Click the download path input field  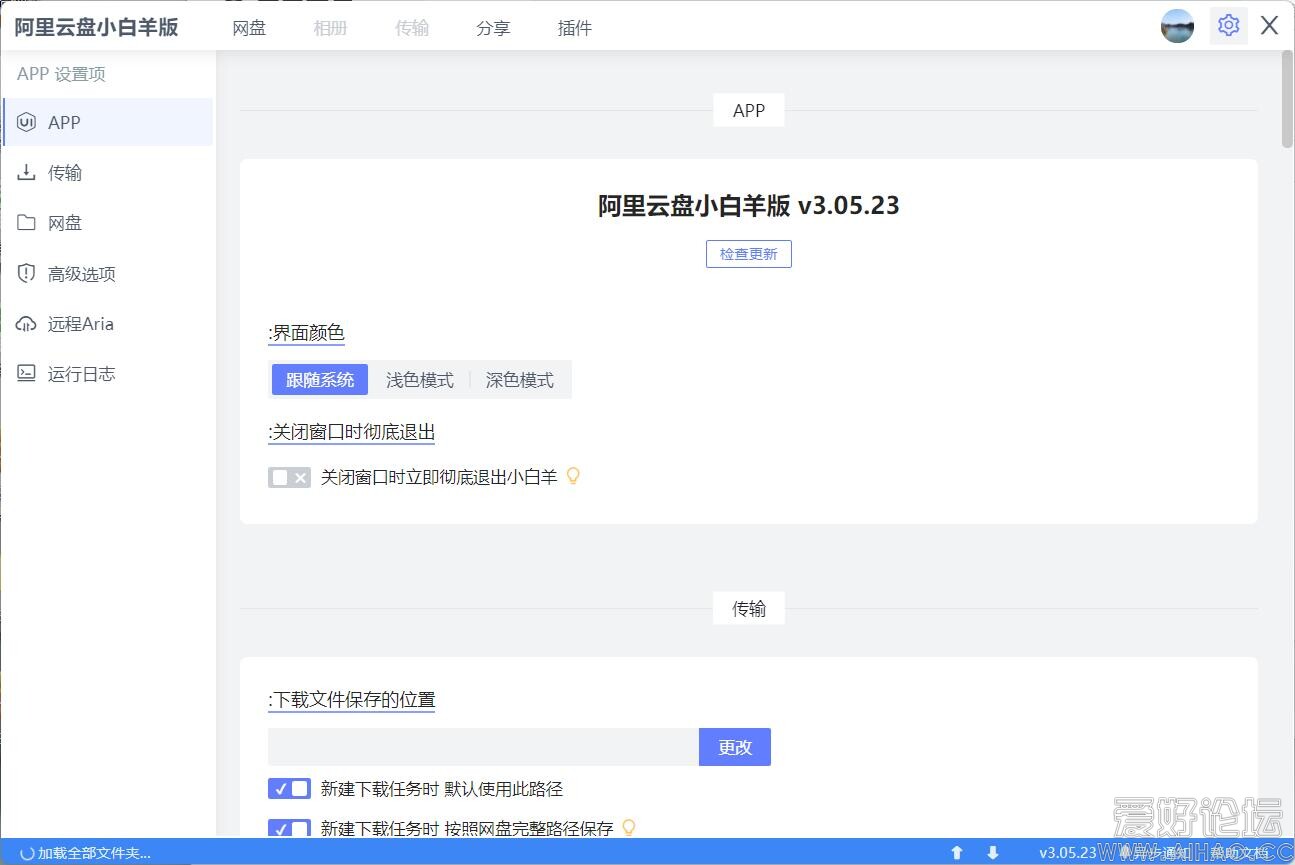(483, 747)
